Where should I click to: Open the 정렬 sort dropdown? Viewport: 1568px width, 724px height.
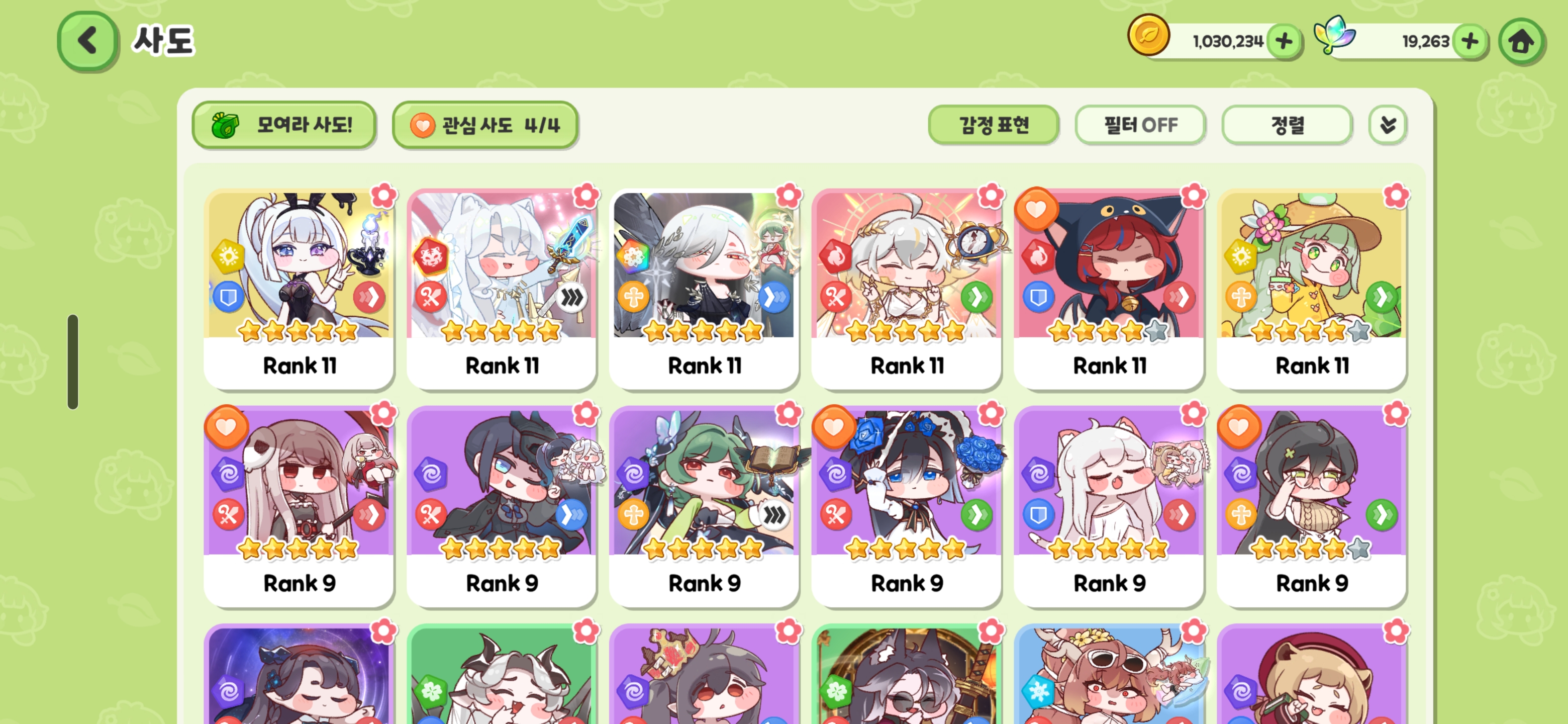[x=1287, y=125]
